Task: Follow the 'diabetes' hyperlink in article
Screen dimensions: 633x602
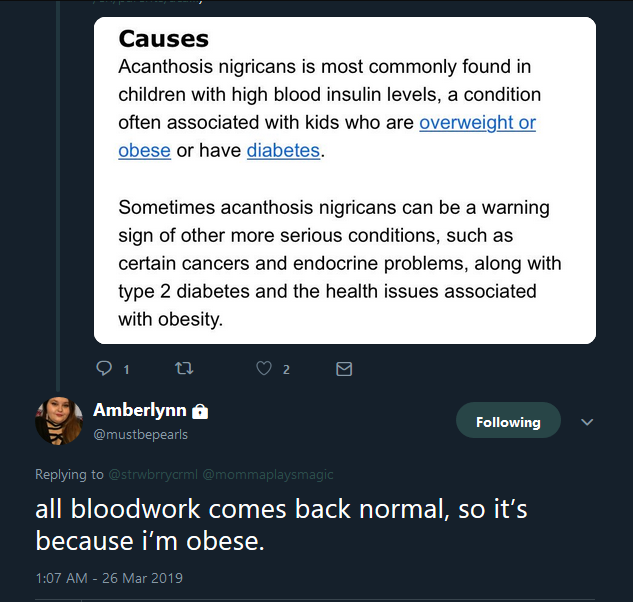Action: pos(283,151)
